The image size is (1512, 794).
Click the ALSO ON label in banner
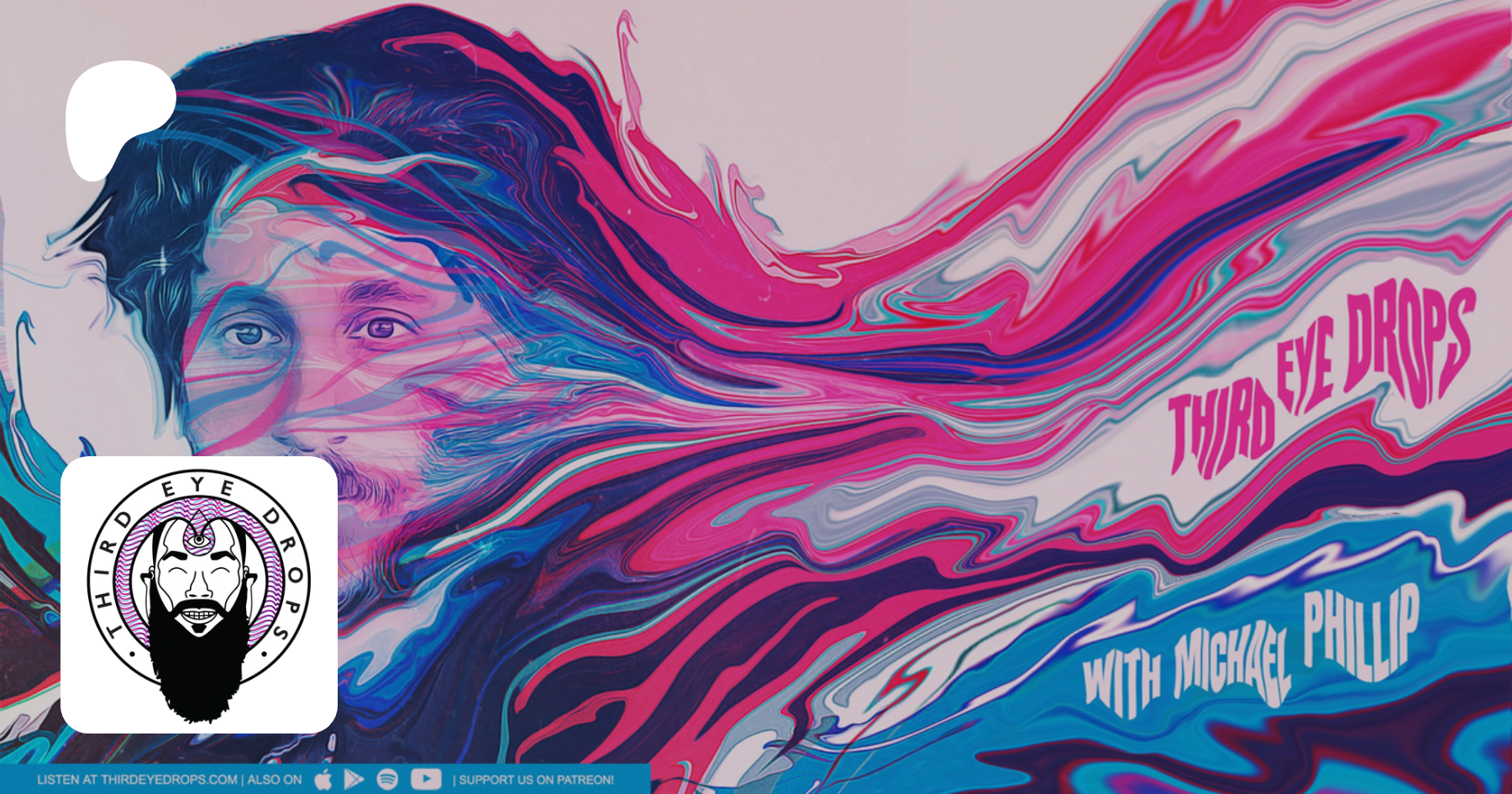[x=274, y=780]
